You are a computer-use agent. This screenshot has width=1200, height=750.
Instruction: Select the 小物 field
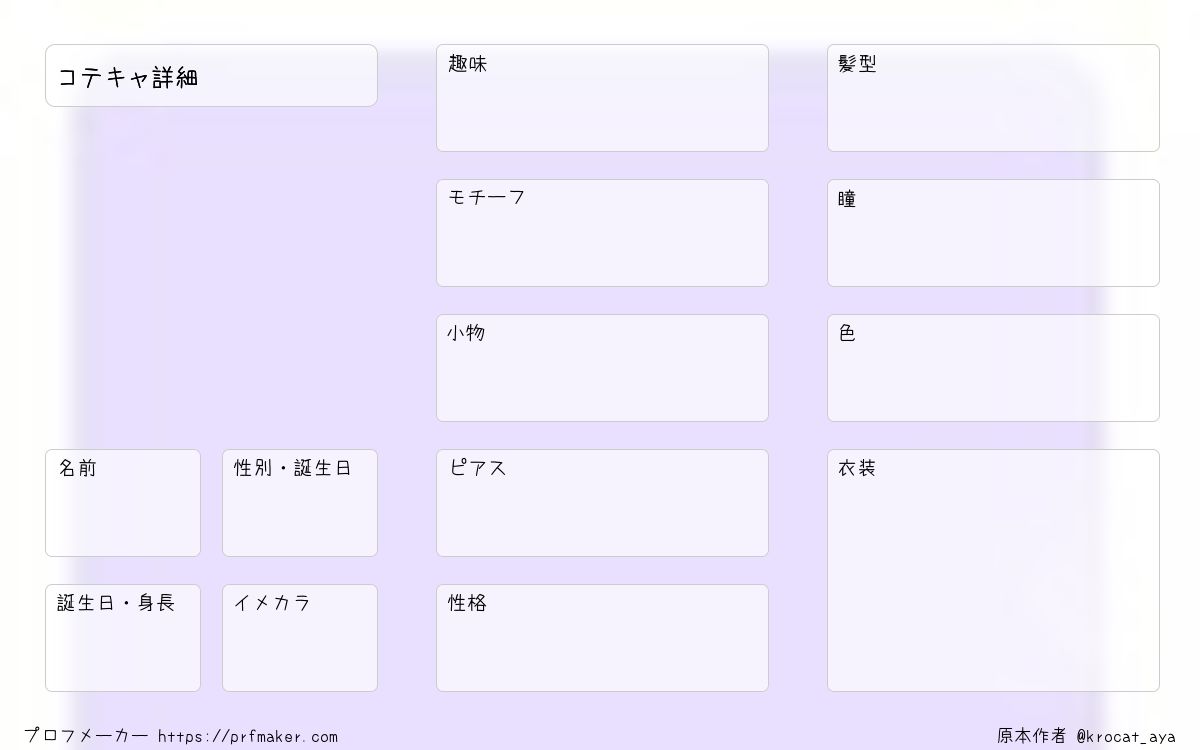[x=602, y=368]
